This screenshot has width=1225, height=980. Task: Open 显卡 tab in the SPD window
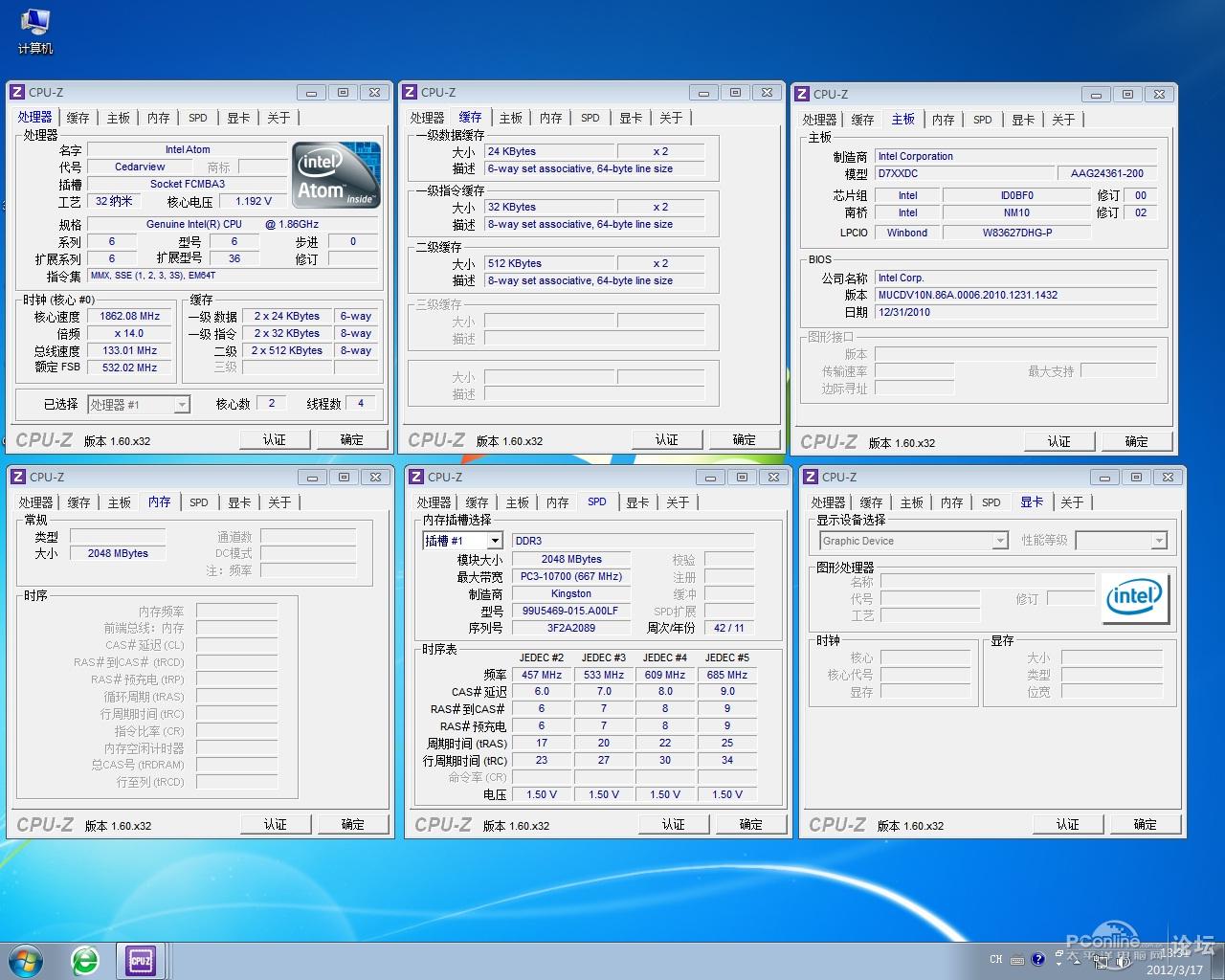(x=637, y=502)
